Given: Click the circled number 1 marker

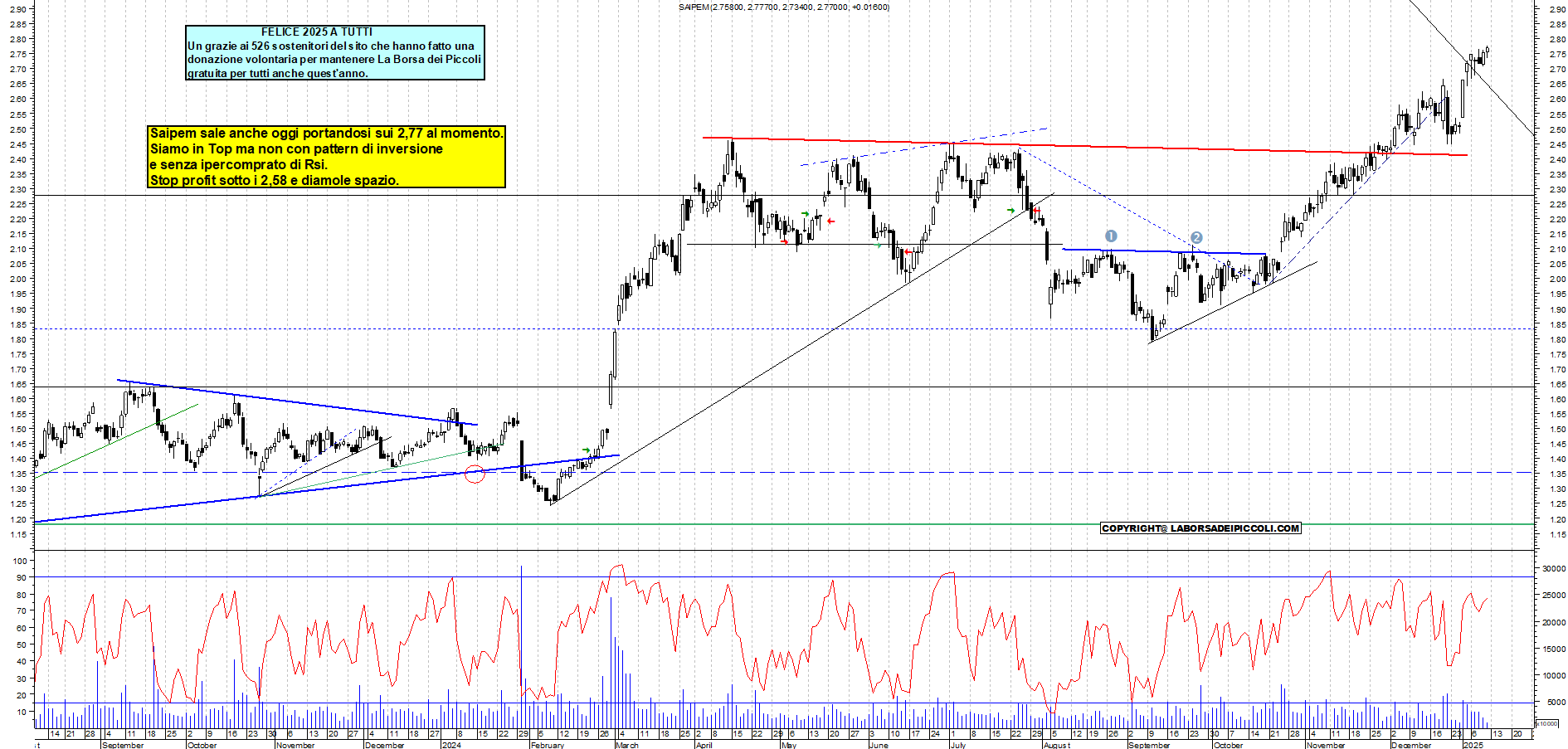Looking at the screenshot, I should tap(1111, 236).
